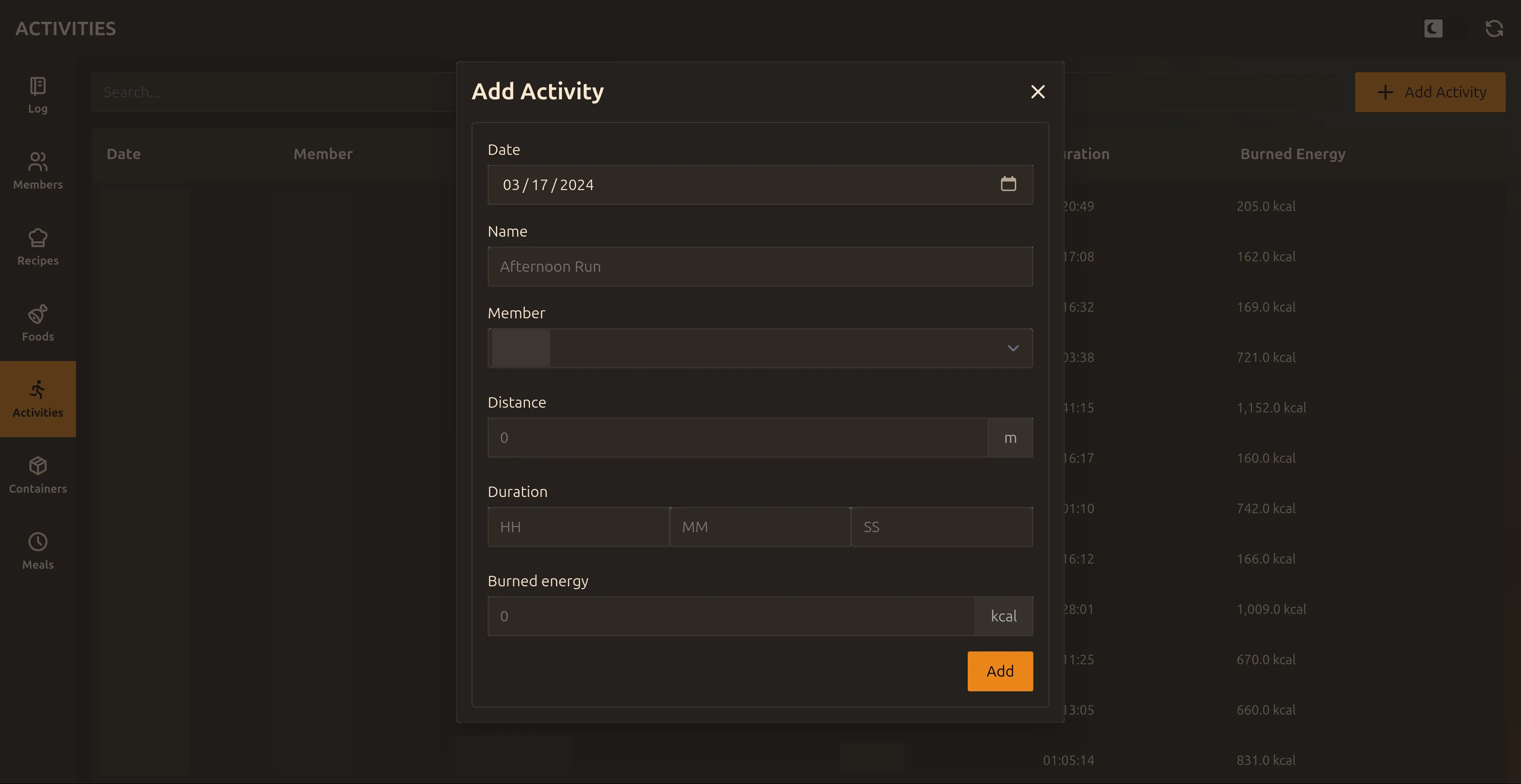Go to Meals using the sidebar icon

[37, 550]
